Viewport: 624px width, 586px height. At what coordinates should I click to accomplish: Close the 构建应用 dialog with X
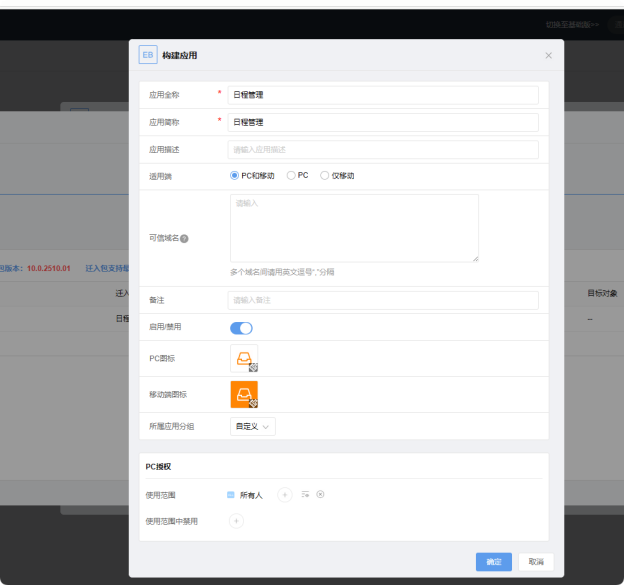click(548, 55)
